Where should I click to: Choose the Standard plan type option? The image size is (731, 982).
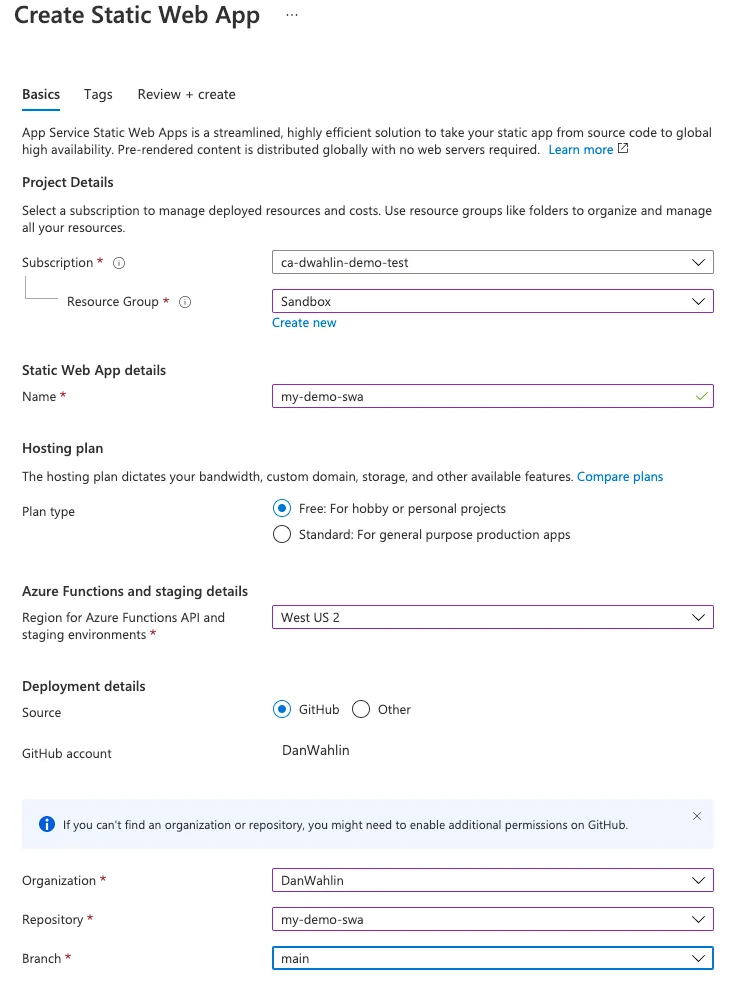282,534
